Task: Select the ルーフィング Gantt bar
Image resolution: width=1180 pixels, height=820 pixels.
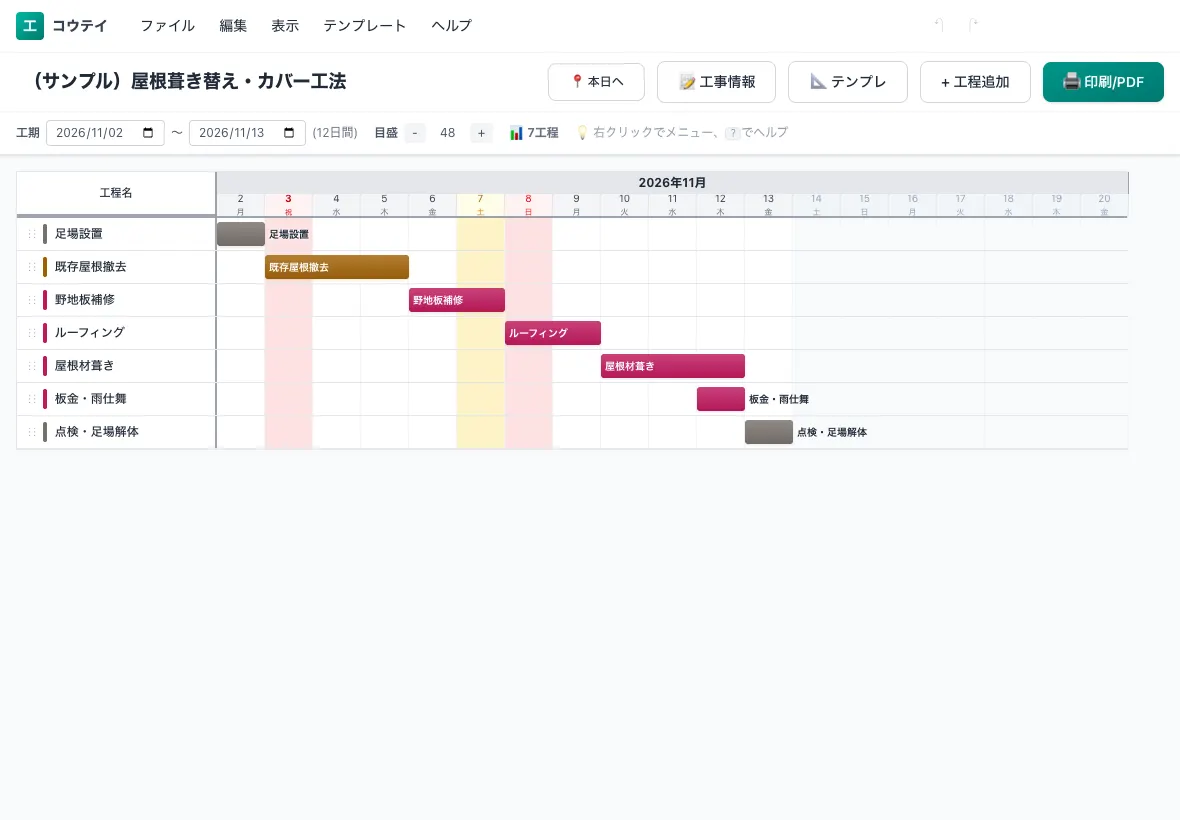Action: tap(553, 333)
